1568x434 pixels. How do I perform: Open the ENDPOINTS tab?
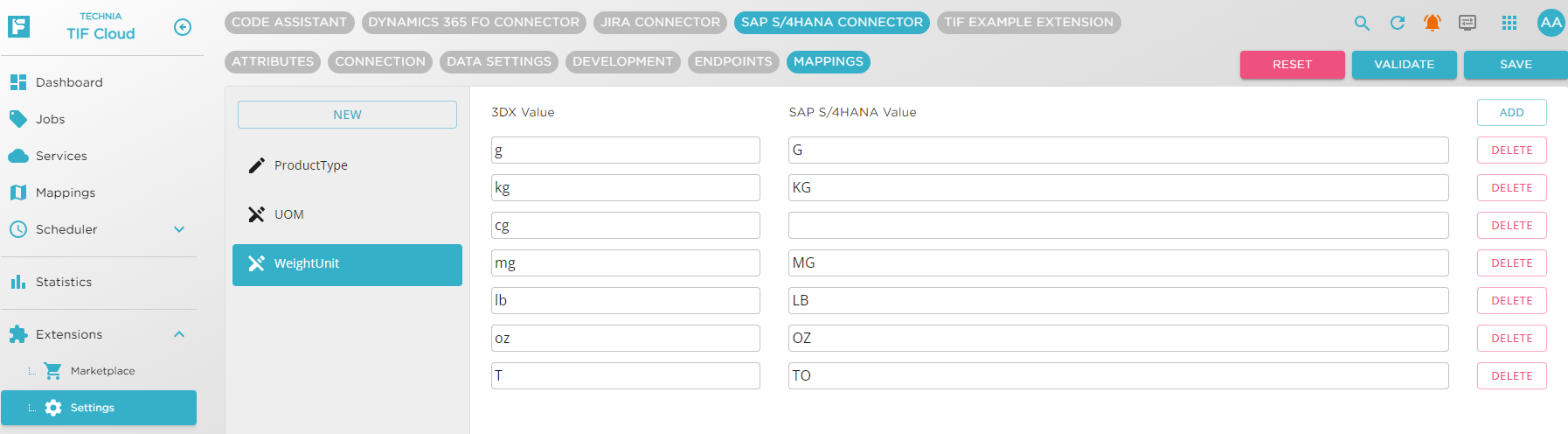(x=733, y=62)
